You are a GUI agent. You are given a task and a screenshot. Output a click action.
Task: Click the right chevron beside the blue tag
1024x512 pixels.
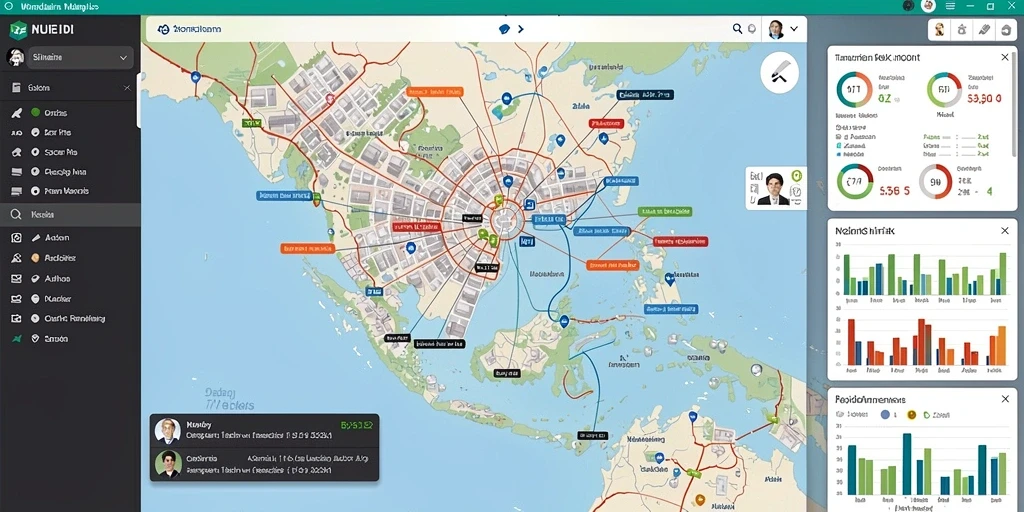tap(520, 29)
